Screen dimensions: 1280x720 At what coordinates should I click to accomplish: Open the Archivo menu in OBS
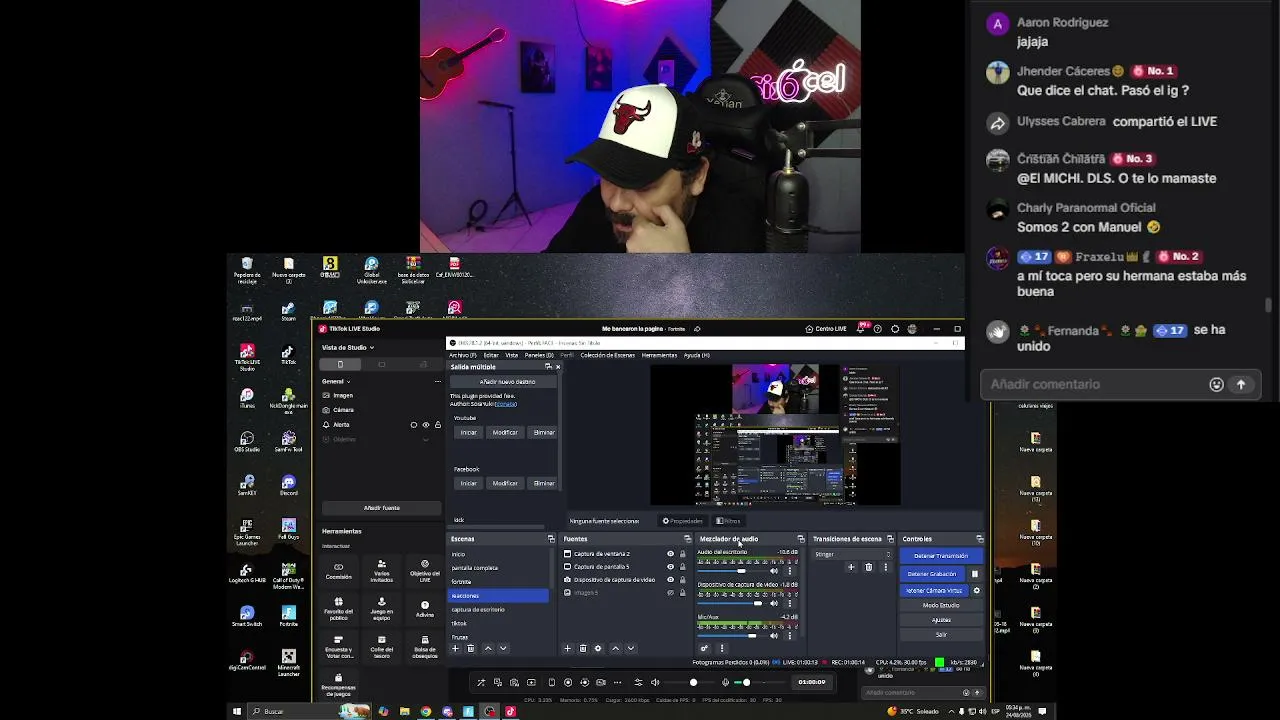point(463,355)
